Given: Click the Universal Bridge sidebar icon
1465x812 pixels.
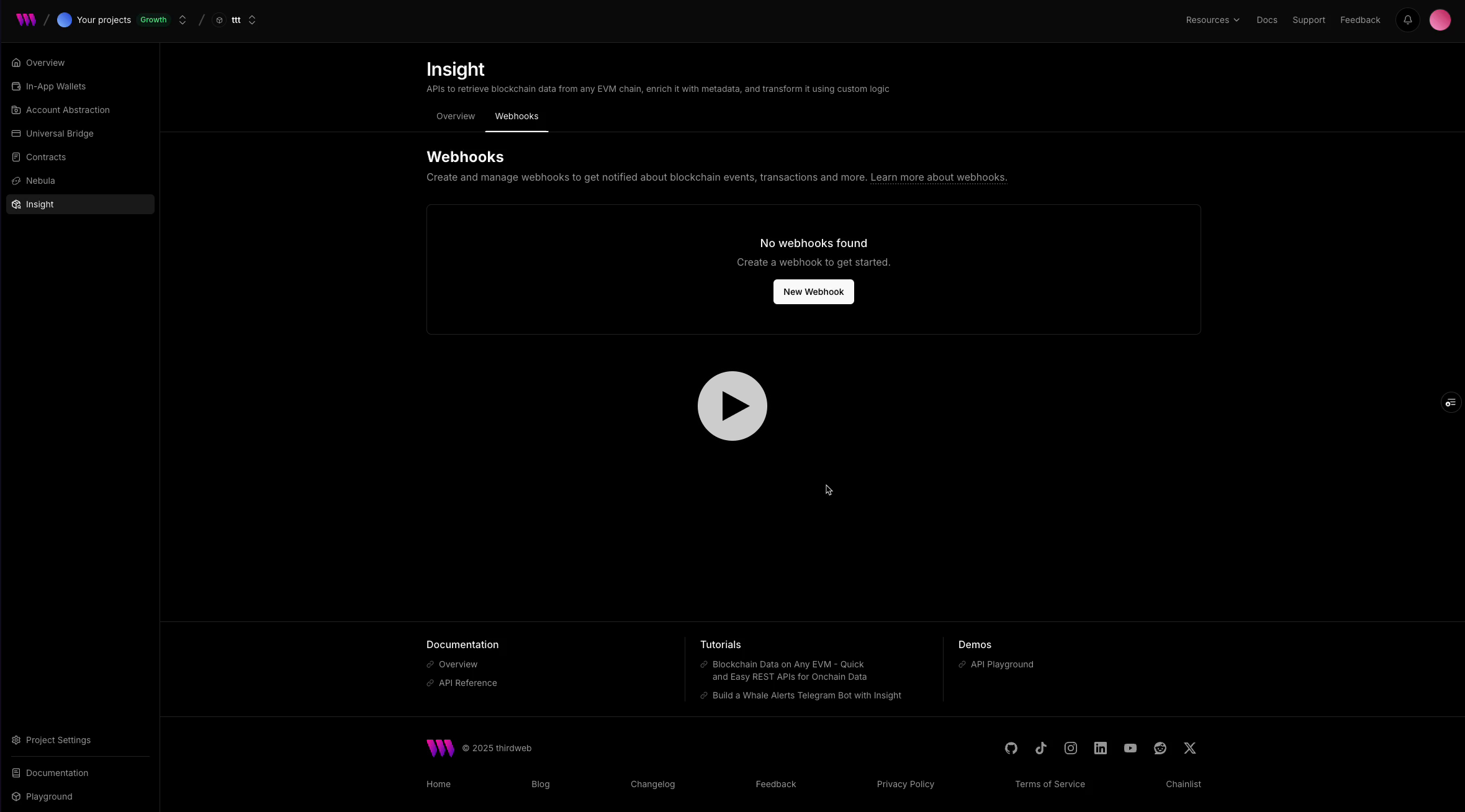Looking at the screenshot, I should click(x=16, y=133).
